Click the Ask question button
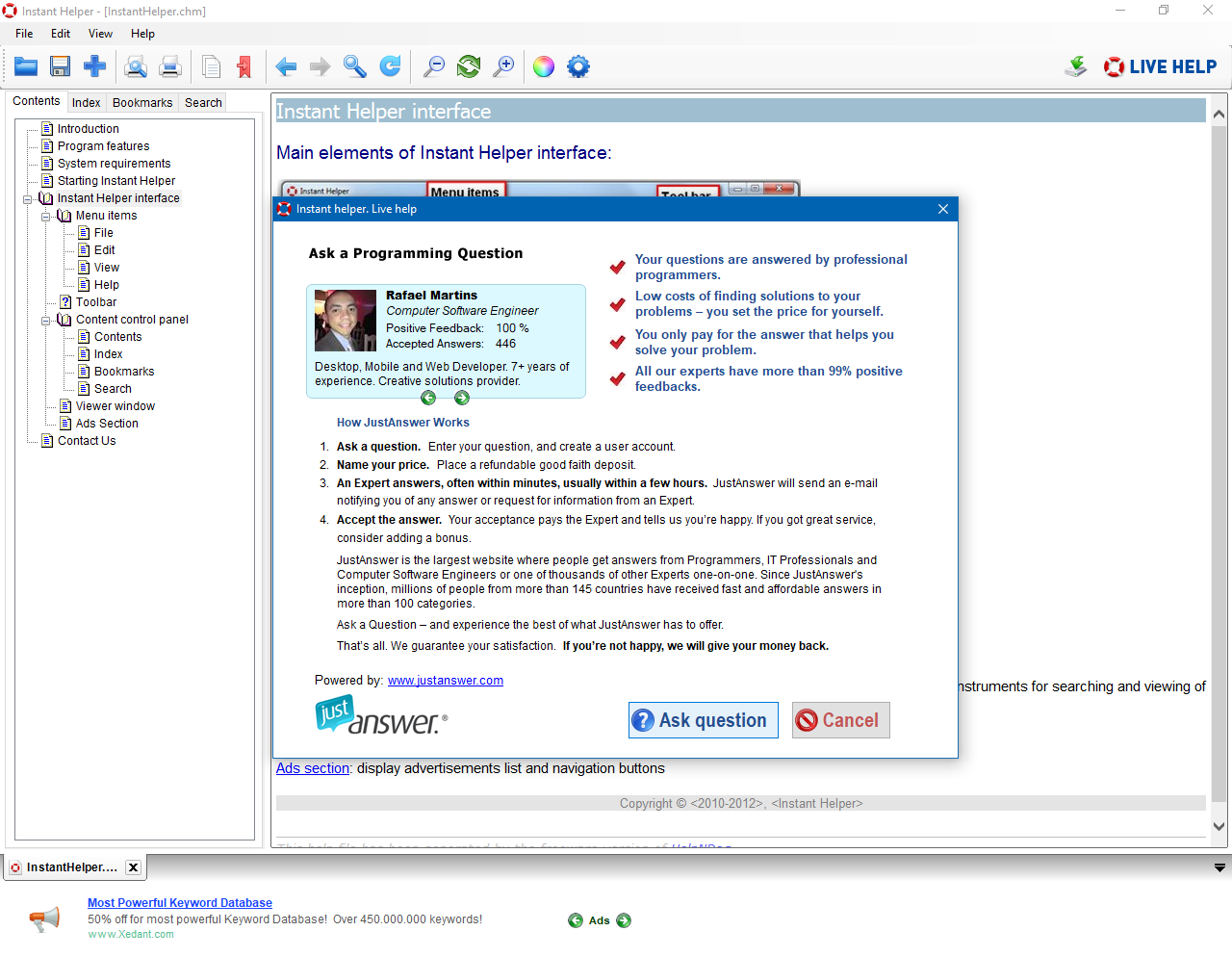Screen dimensions: 1232x957 point(704,720)
